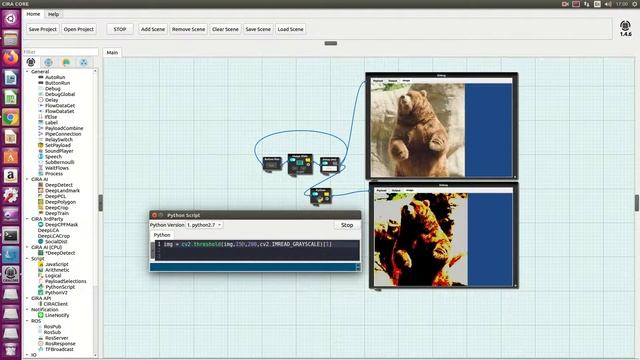Select the TFBroadcast node item
The height and width of the screenshot is (360, 640).
(56, 349)
